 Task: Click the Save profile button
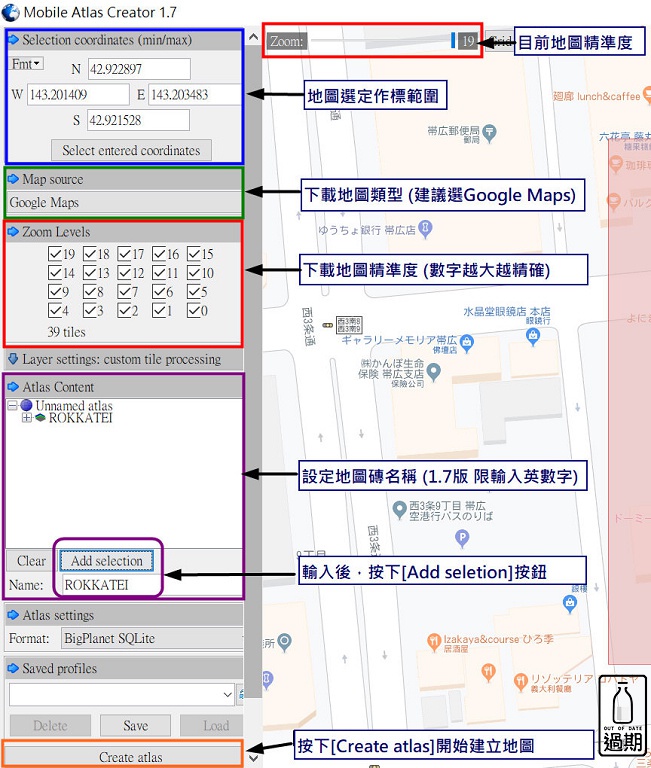point(135,725)
